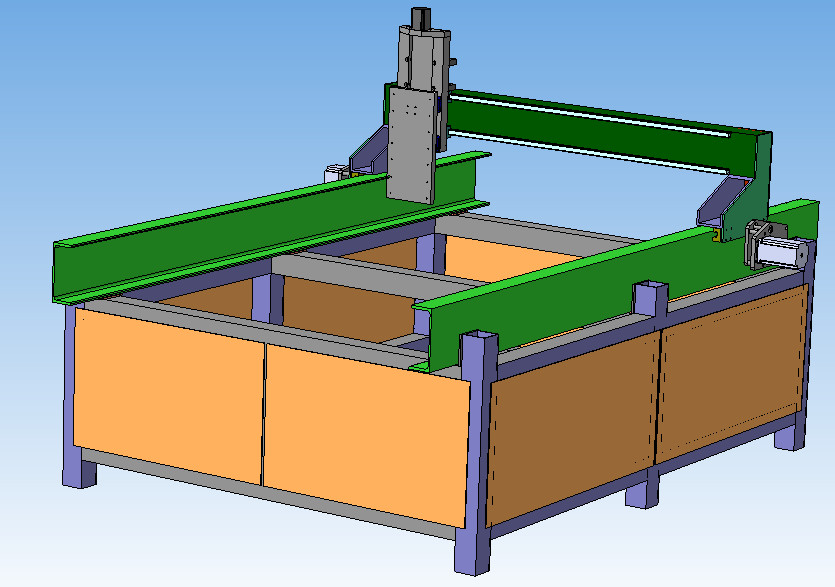The width and height of the screenshot is (835, 587).
Task: Select the rear right leg foot
Action: [x=790, y=432]
